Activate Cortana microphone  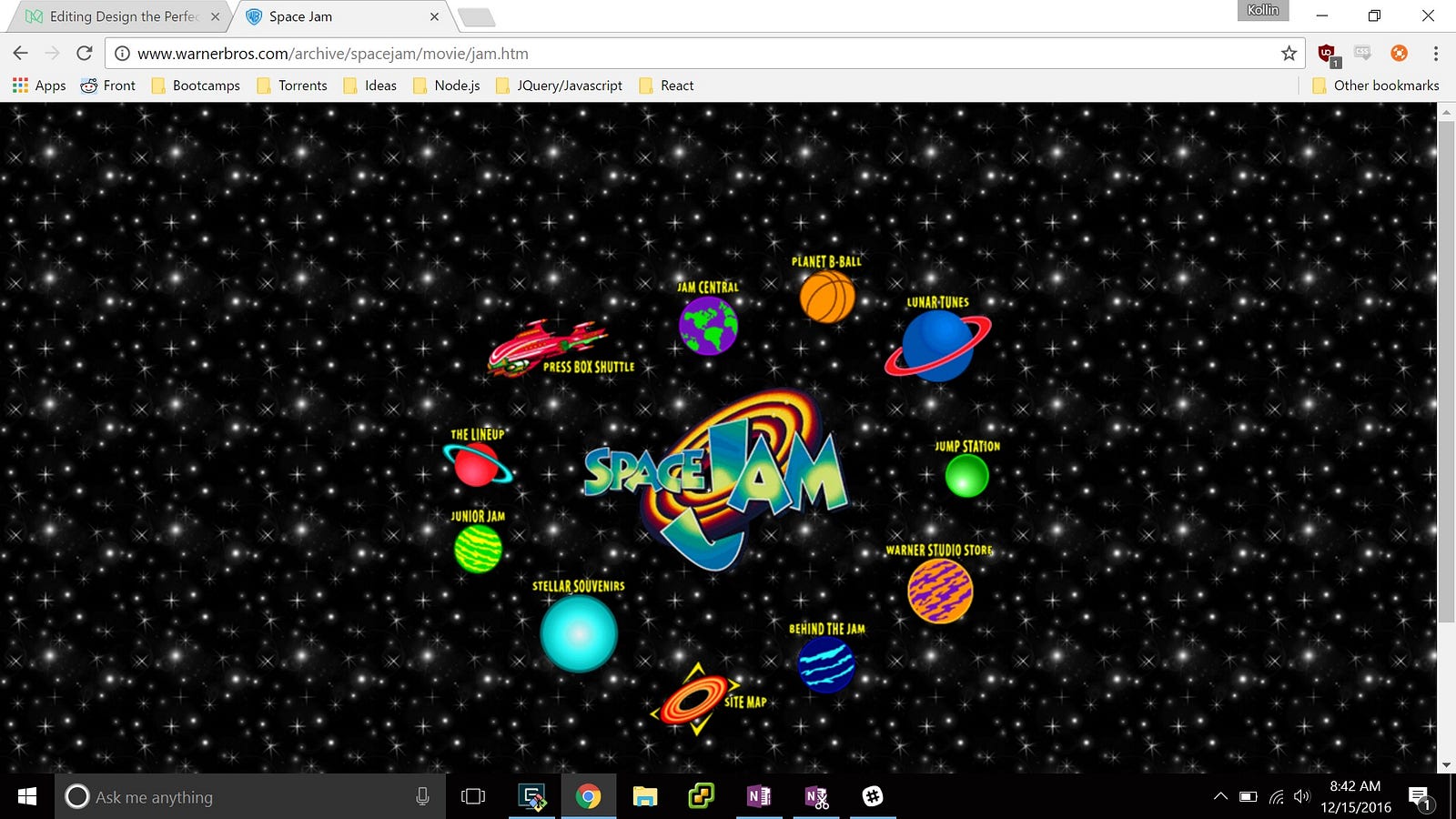422,796
